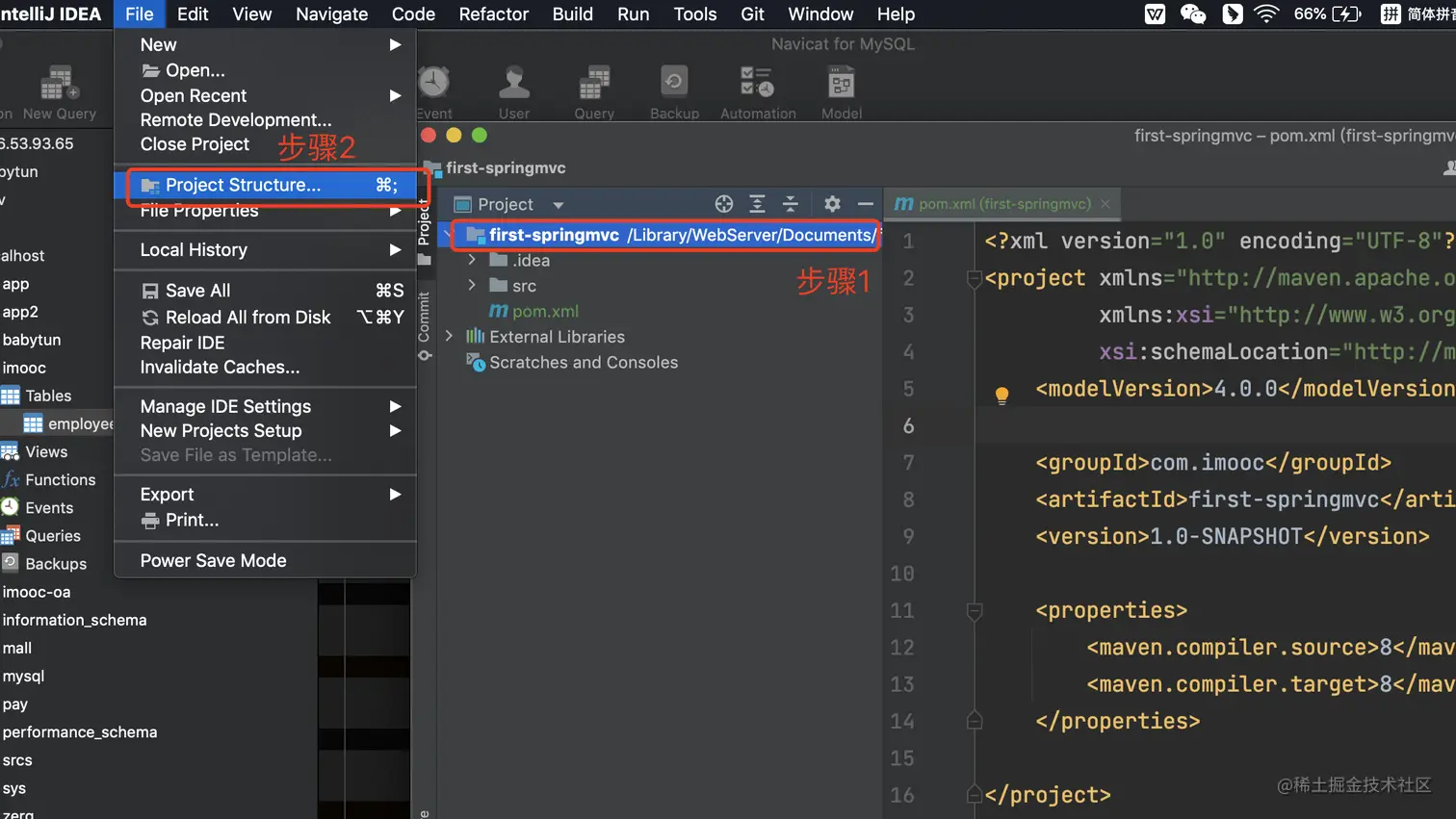Click the Expand All icon in Project panel
Image resolution: width=1456 pixels, height=819 pixels.
[x=758, y=204]
